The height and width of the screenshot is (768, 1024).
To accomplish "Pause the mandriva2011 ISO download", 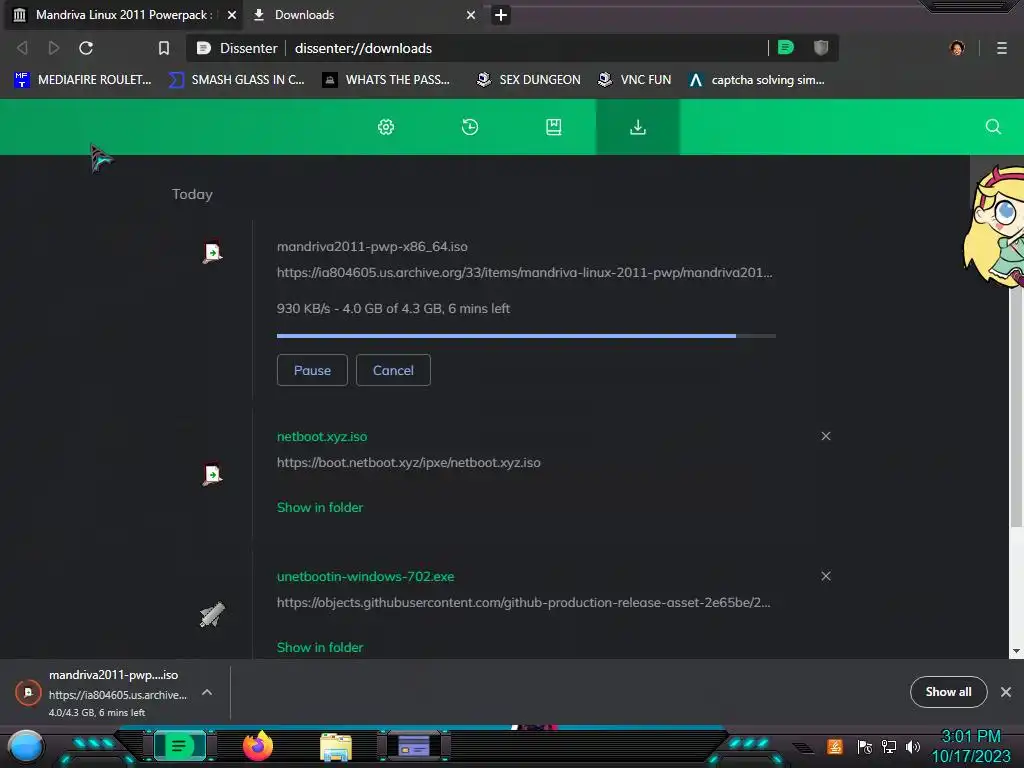I will [x=312, y=370].
